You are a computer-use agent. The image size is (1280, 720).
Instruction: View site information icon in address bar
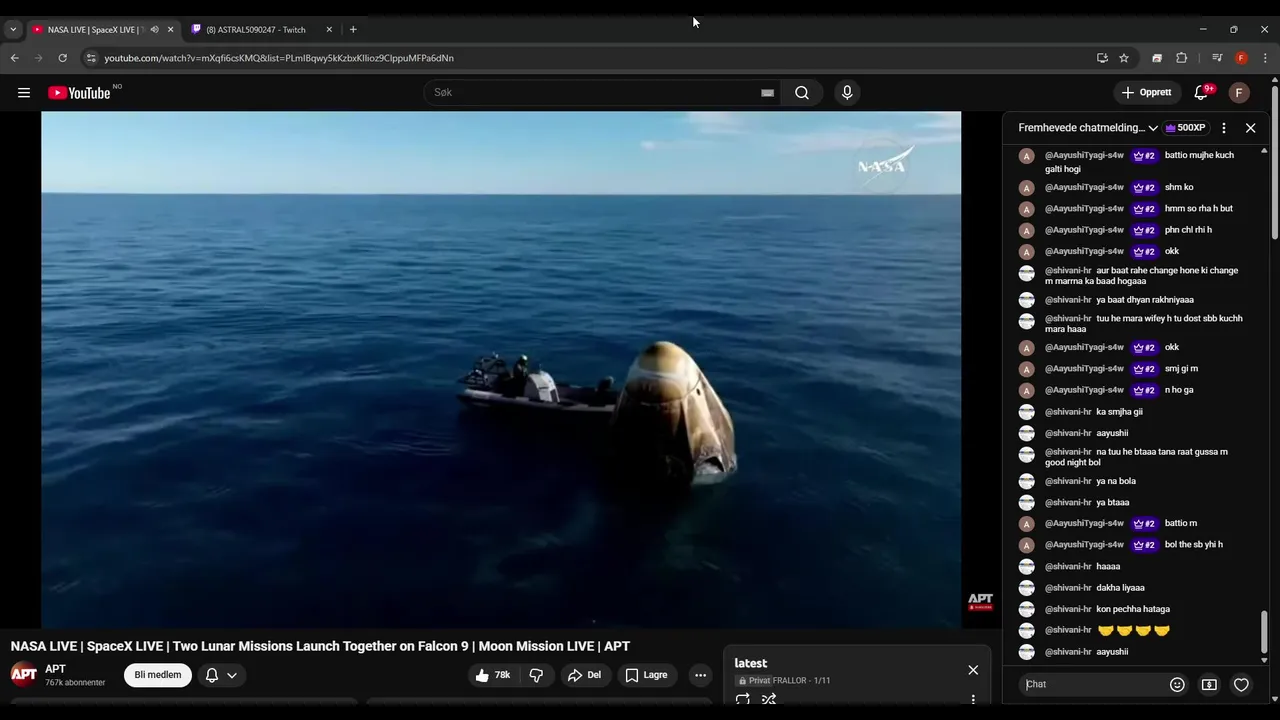[x=91, y=58]
